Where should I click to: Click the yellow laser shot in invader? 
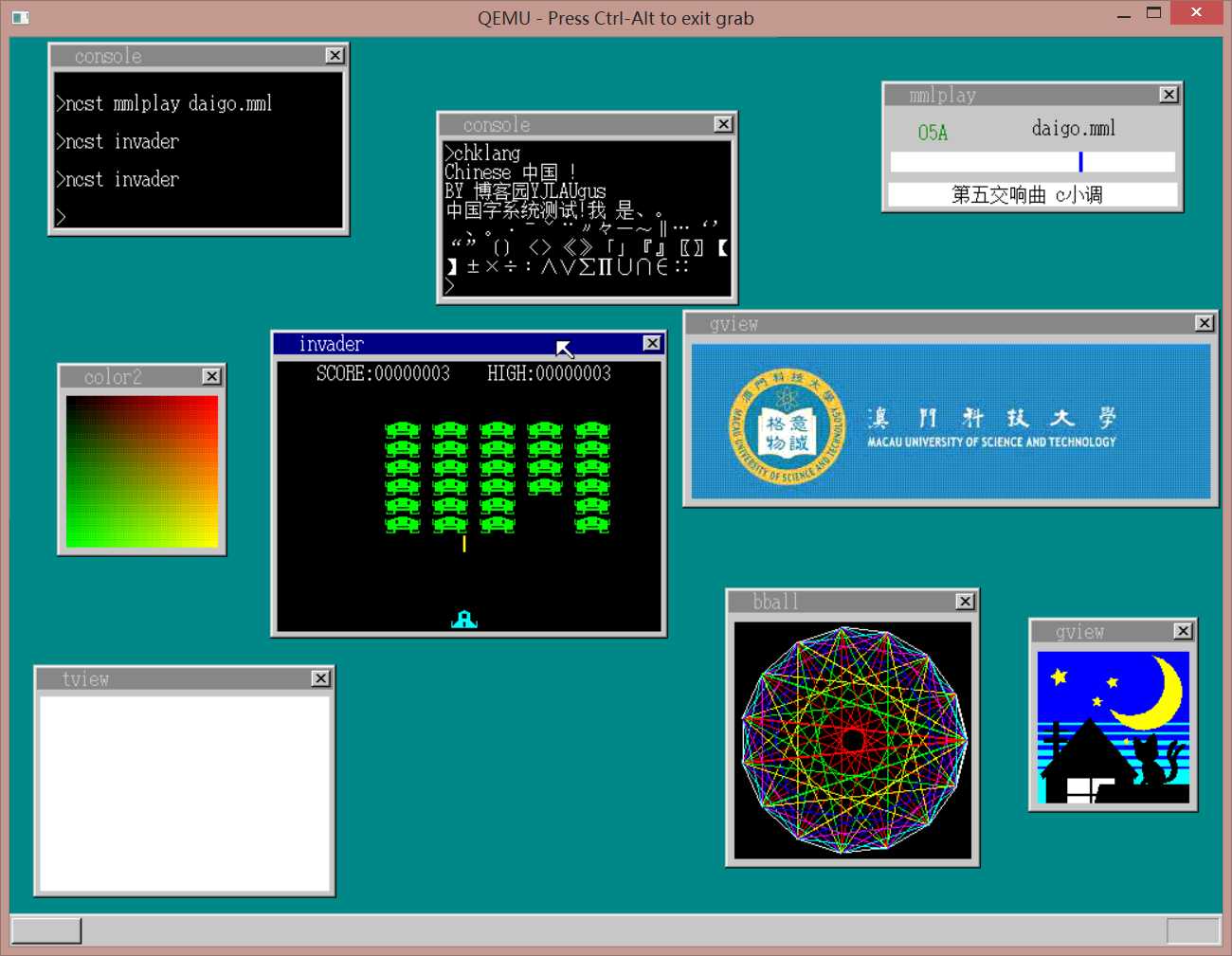464,544
